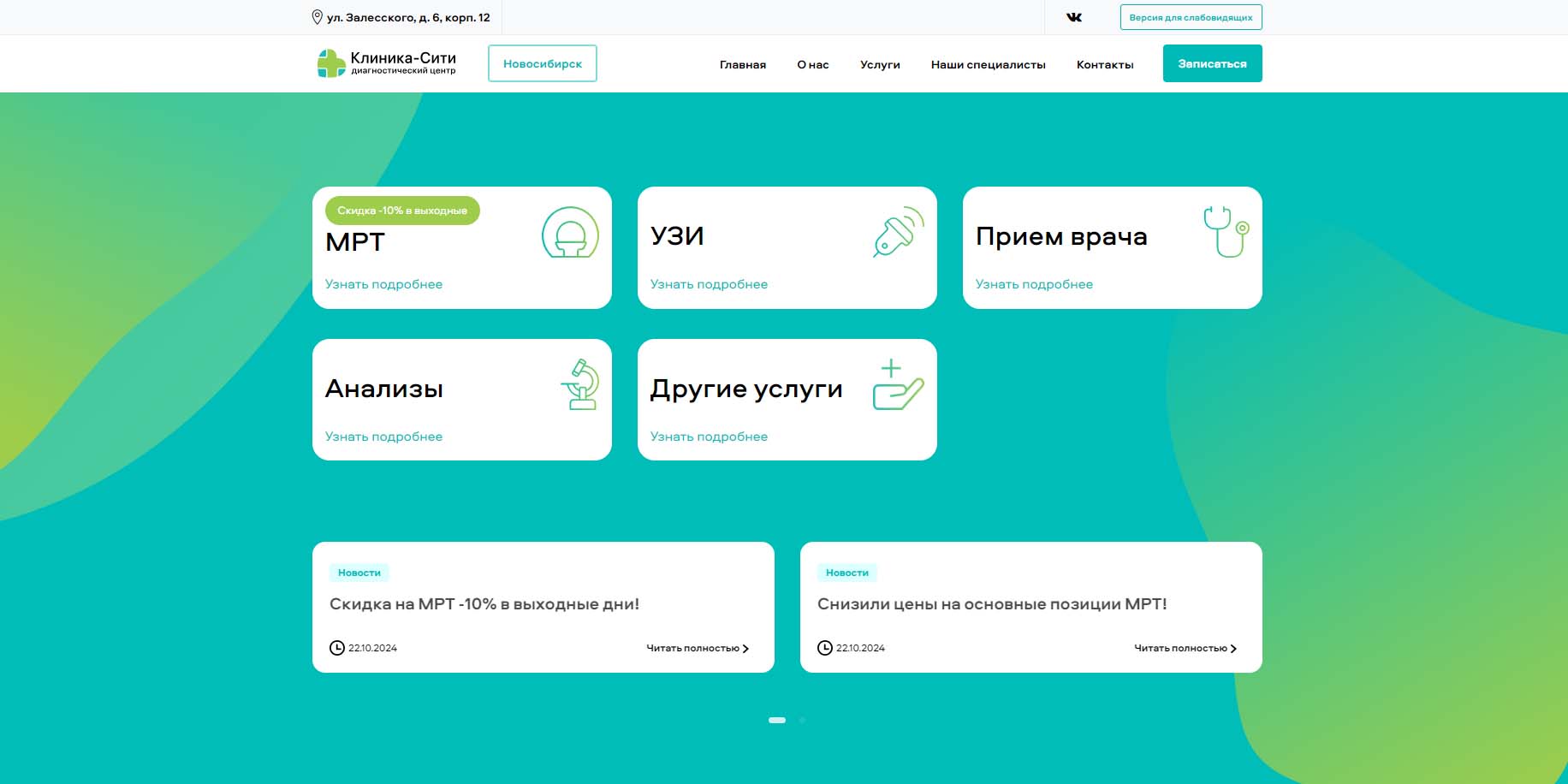
Task: Click the ultrasound probe icon on УЗИ card
Action: (898, 232)
